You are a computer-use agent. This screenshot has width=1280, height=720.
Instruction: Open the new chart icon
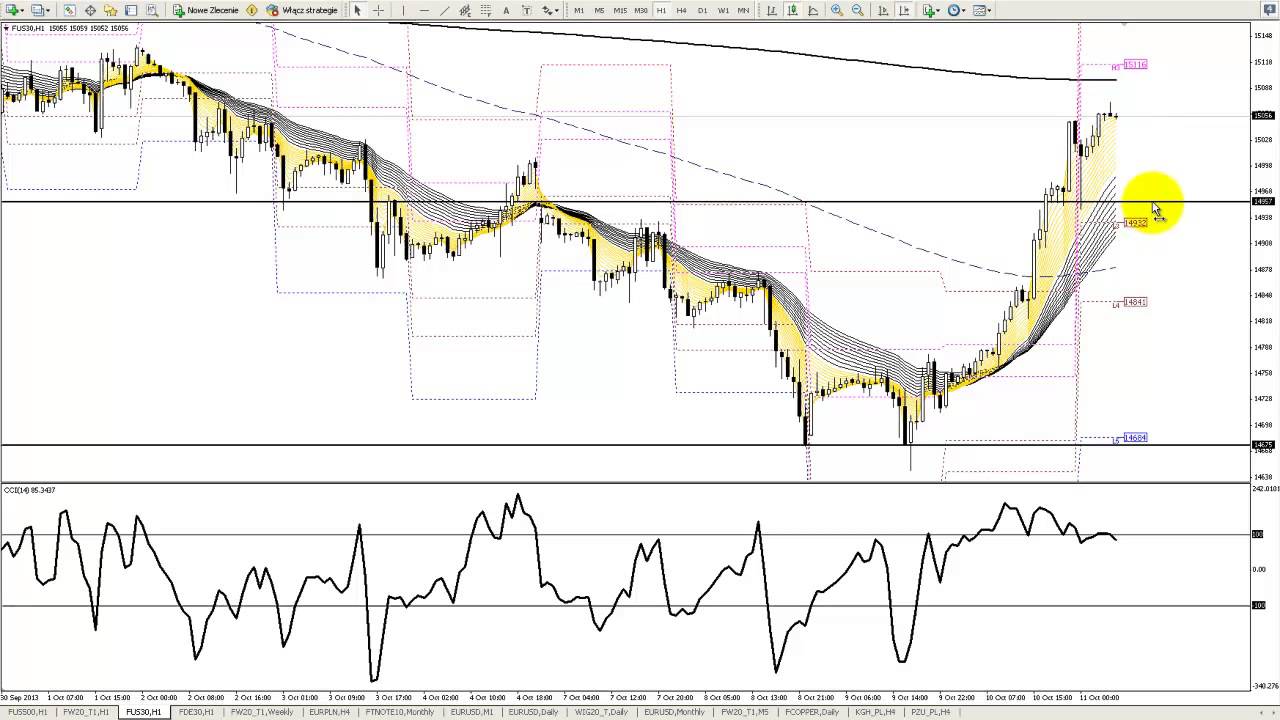[11, 10]
